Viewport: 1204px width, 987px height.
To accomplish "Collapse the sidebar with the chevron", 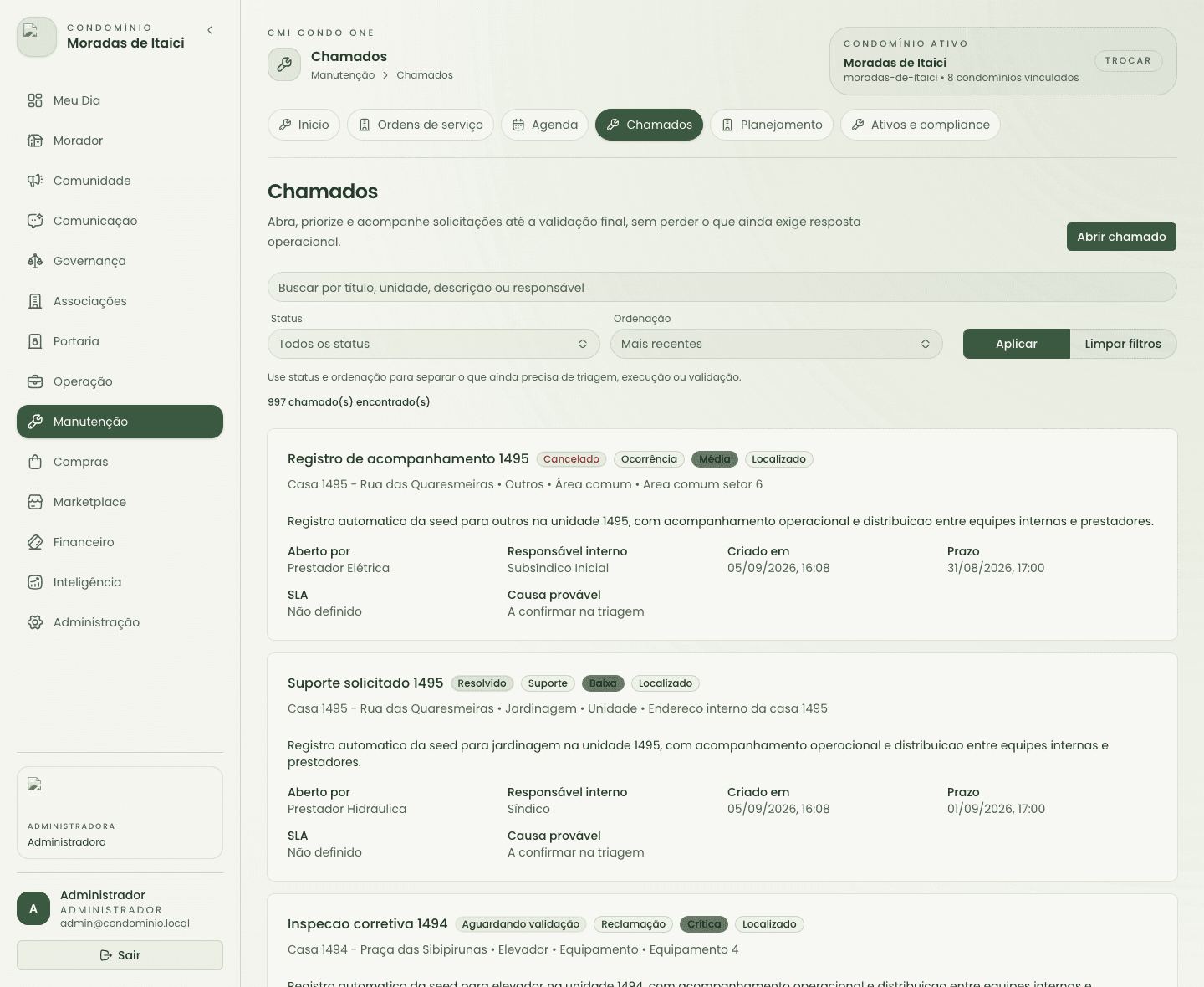I will tap(210, 30).
